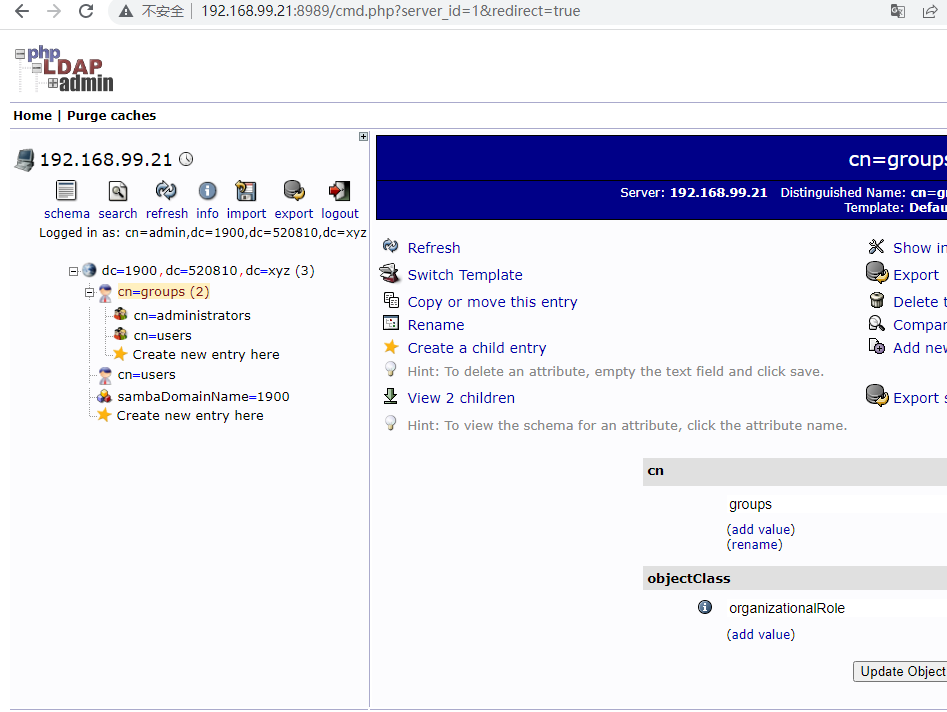947x712 pixels.
Task: Collapse the dc=1900,dc=520810,dc=xyz tree node
Action: click(73, 271)
